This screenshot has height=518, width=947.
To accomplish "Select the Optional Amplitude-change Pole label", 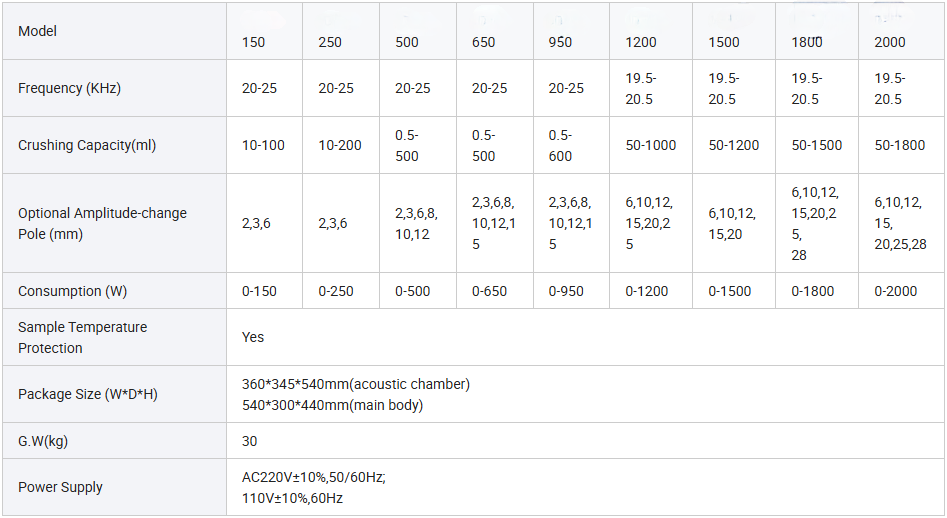I will [102, 223].
